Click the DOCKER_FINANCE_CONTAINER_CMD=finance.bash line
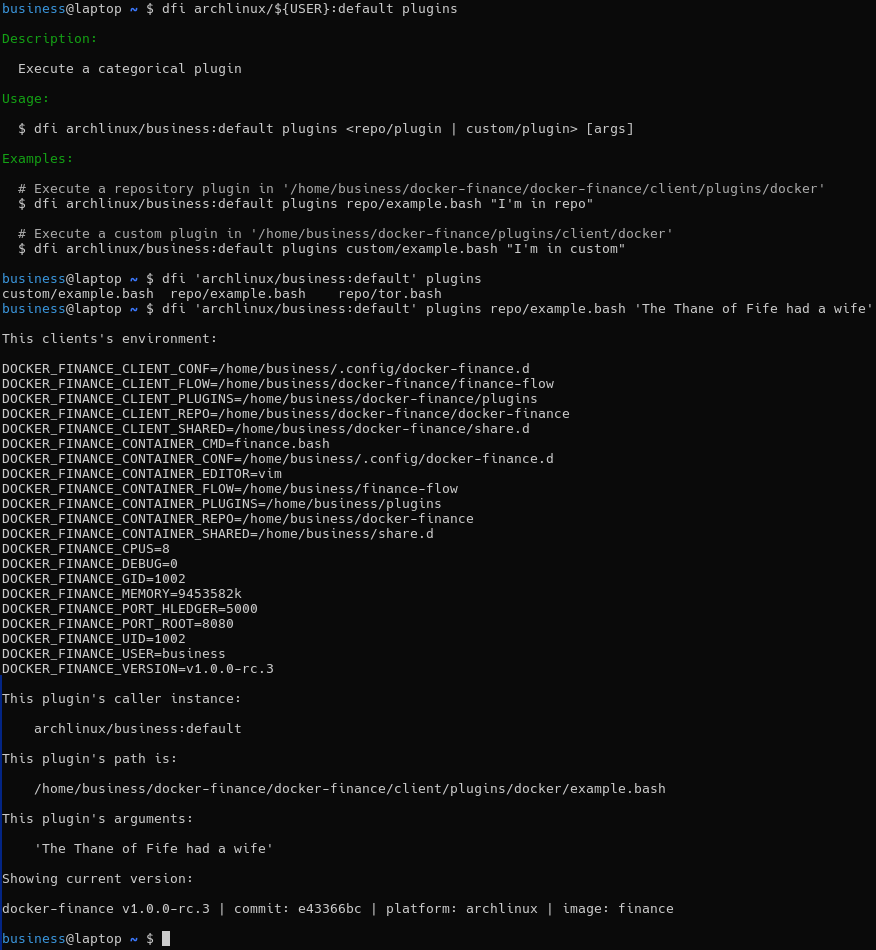The image size is (876, 950). pos(166,444)
